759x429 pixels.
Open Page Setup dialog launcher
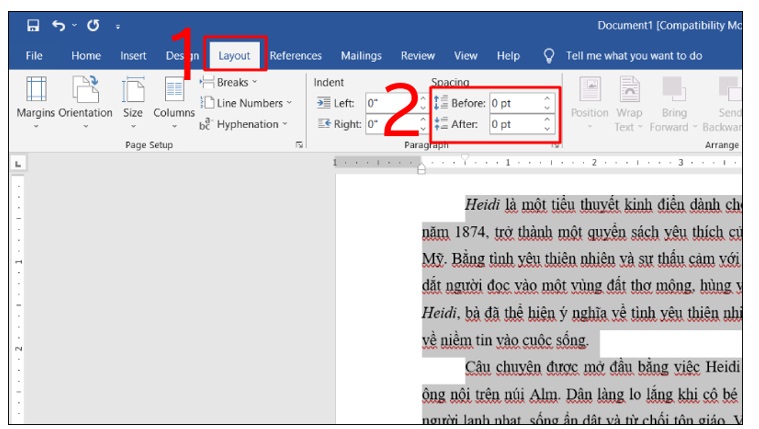(299, 146)
